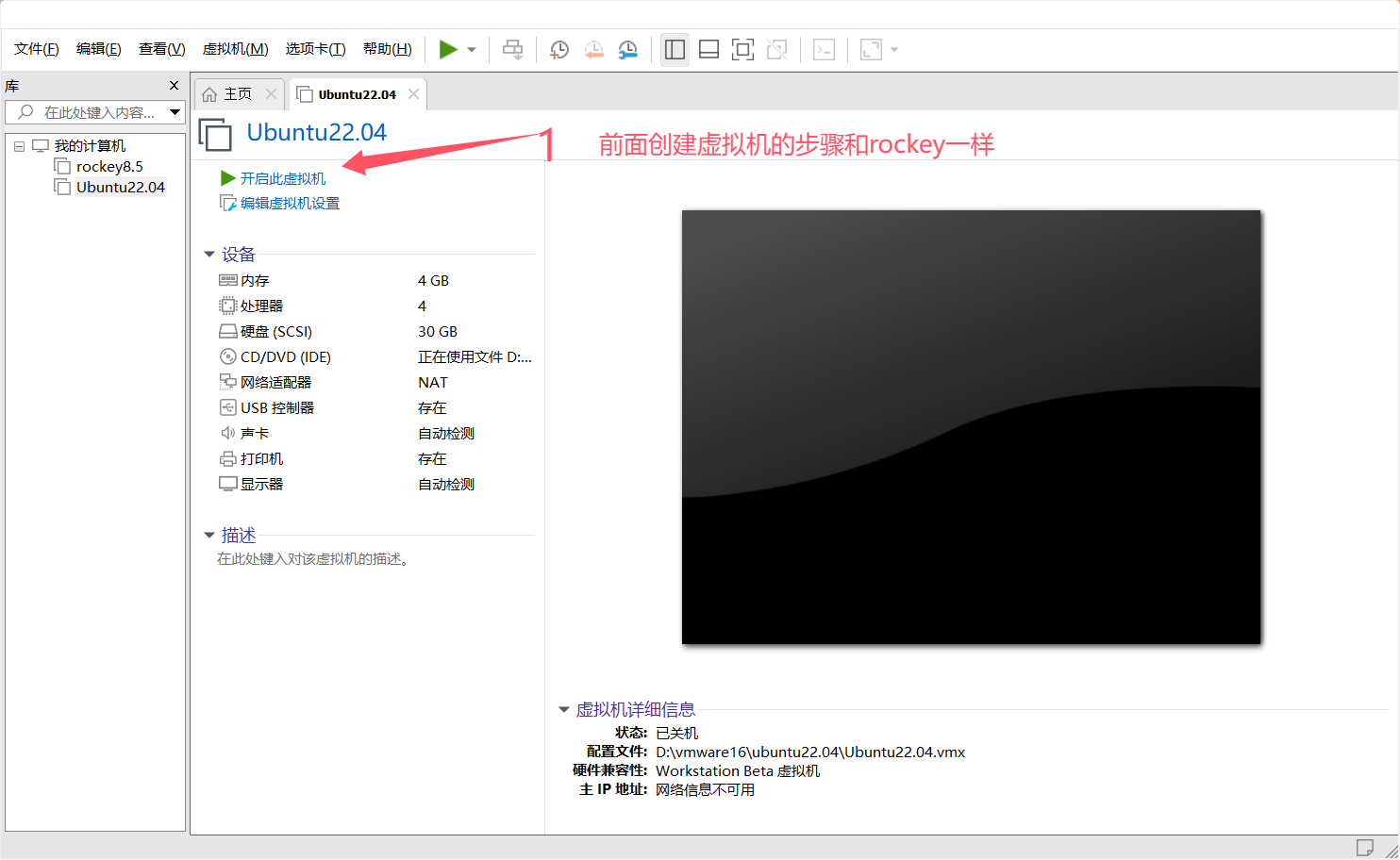This screenshot has height=860, width=1400.
Task: Take a snapshot of the virtual machine
Action: coord(559,50)
